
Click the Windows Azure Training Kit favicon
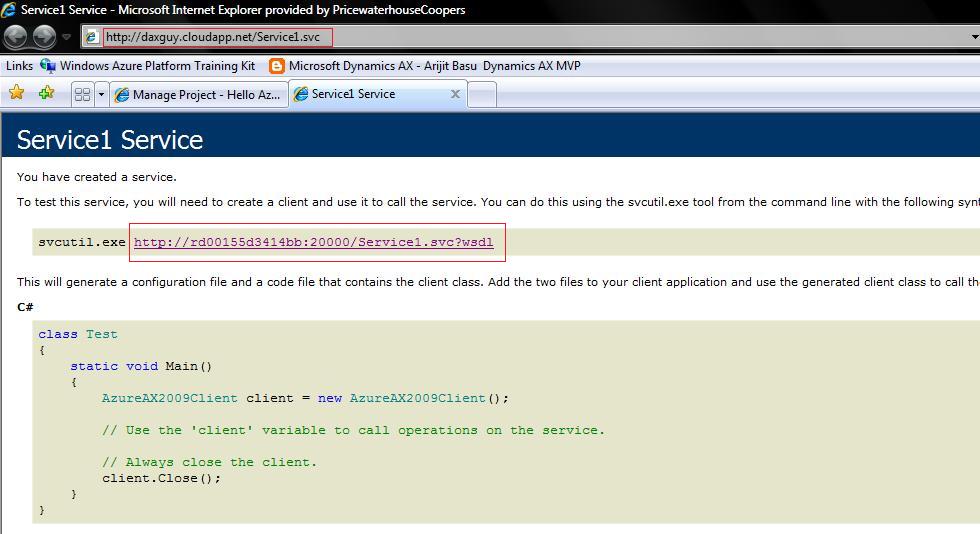coord(48,66)
